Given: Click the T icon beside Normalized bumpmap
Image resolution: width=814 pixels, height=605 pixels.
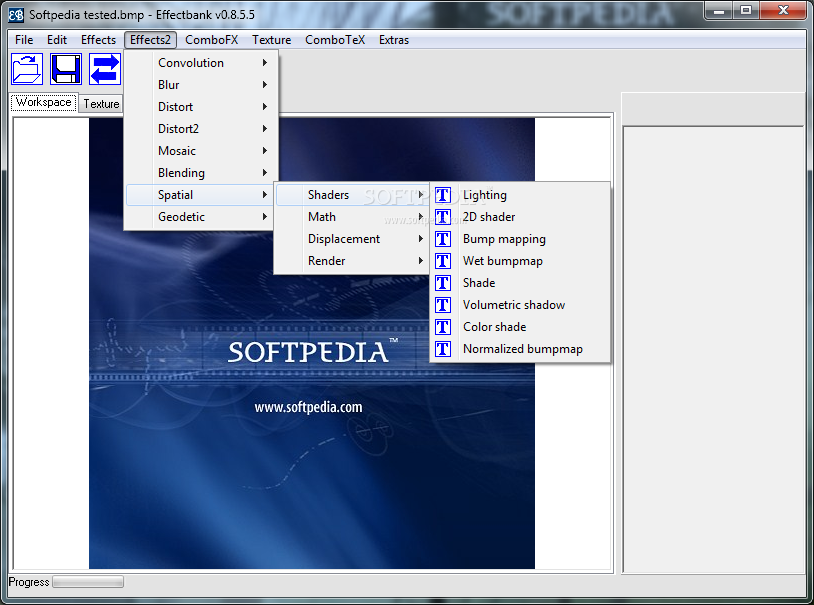Looking at the screenshot, I should 443,349.
